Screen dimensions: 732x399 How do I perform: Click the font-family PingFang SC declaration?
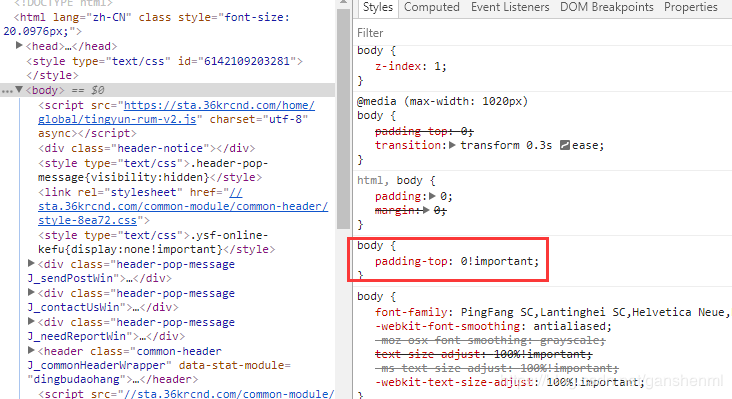tap(553, 312)
